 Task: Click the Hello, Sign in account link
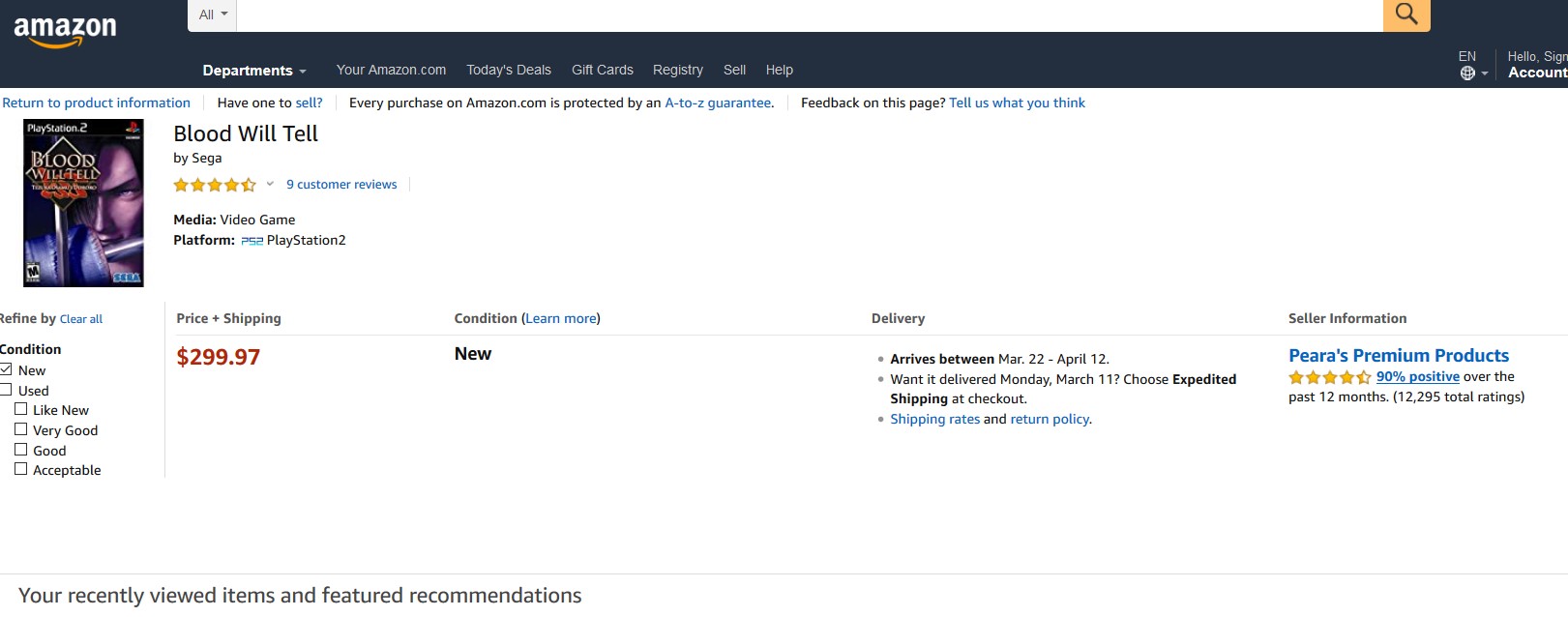pyautogui.click(x=1537, y=65)
